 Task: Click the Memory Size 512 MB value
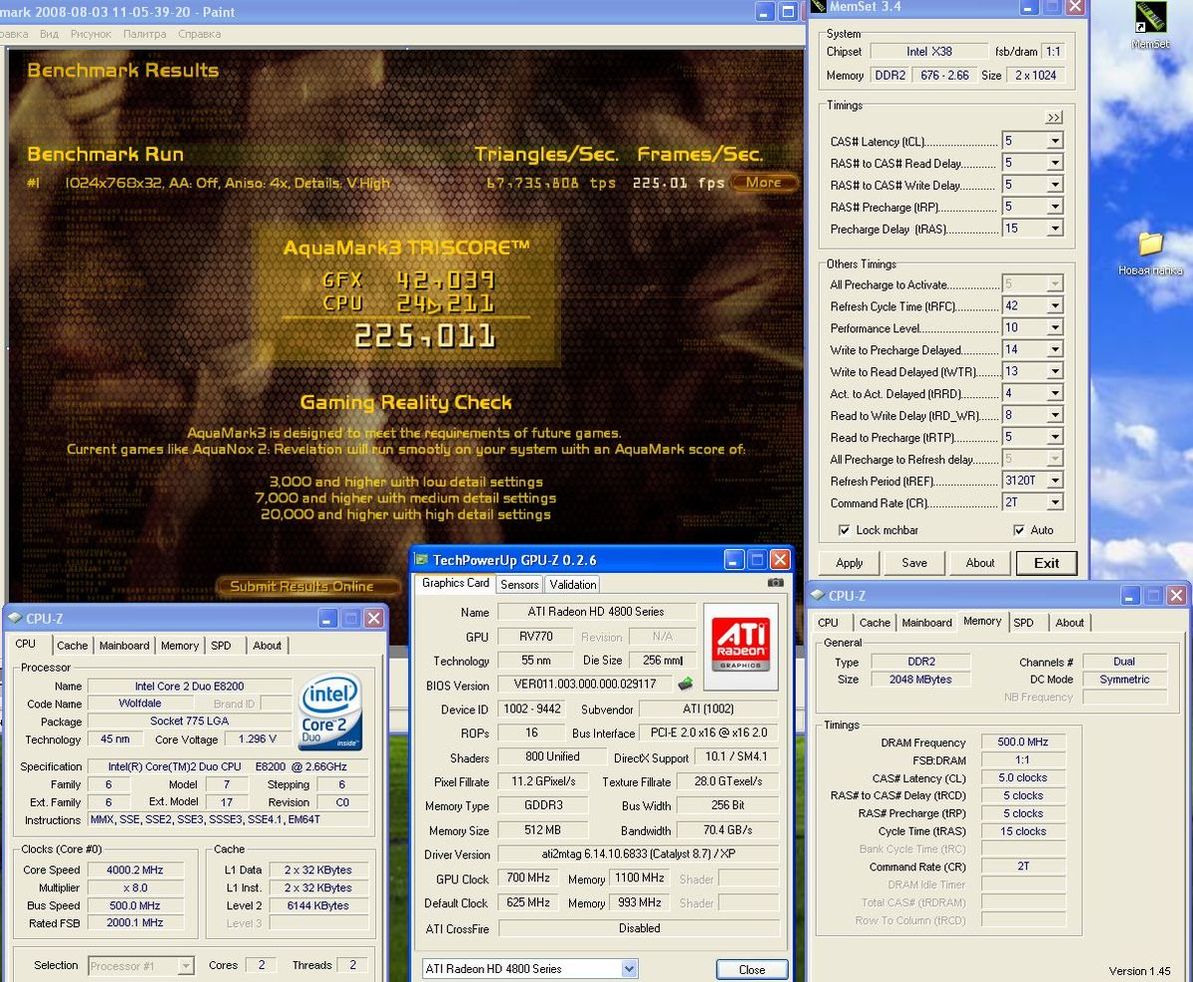[542, 830]
